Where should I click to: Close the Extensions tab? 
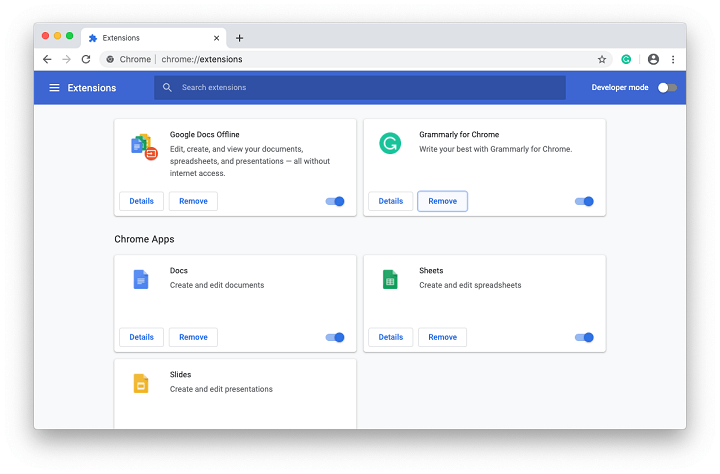216,38
